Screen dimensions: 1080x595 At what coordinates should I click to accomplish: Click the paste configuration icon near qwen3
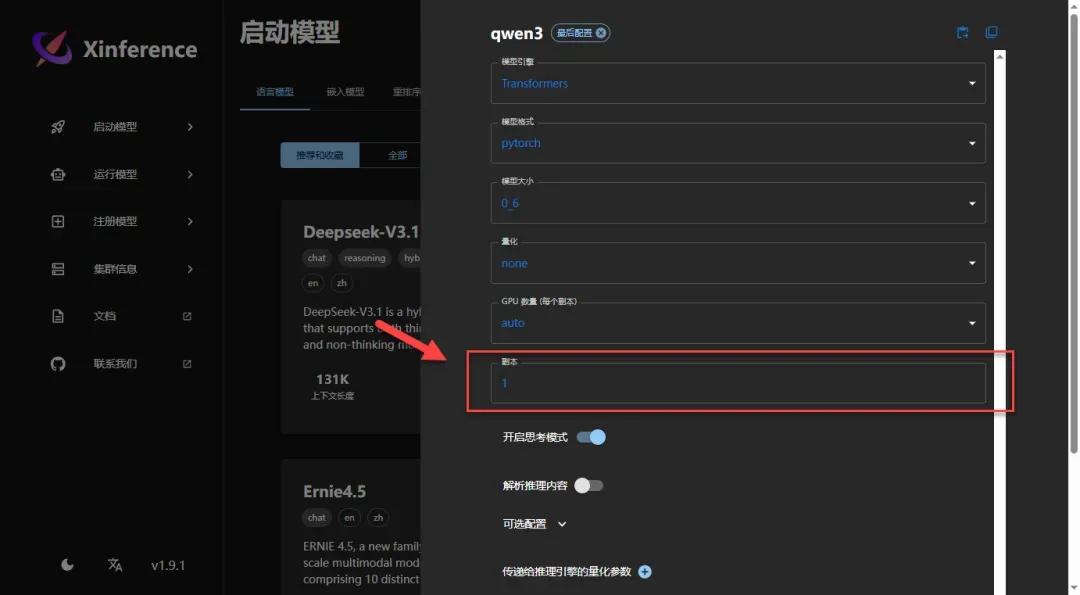962,32
